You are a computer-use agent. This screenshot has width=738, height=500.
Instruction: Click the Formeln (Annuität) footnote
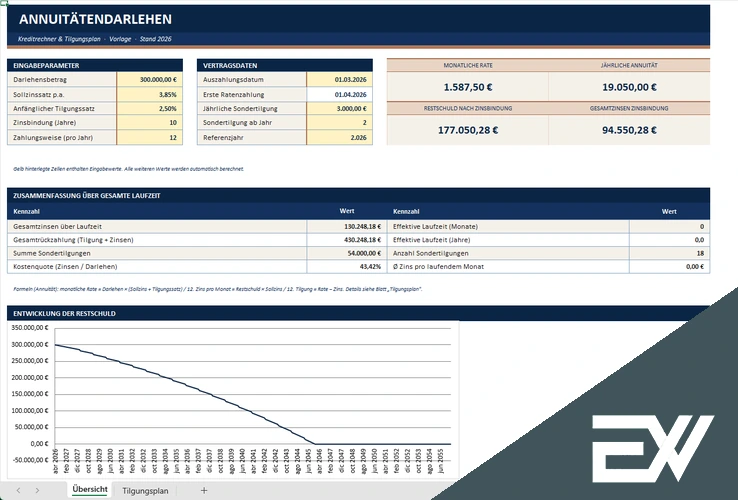[x=217, y=289]
